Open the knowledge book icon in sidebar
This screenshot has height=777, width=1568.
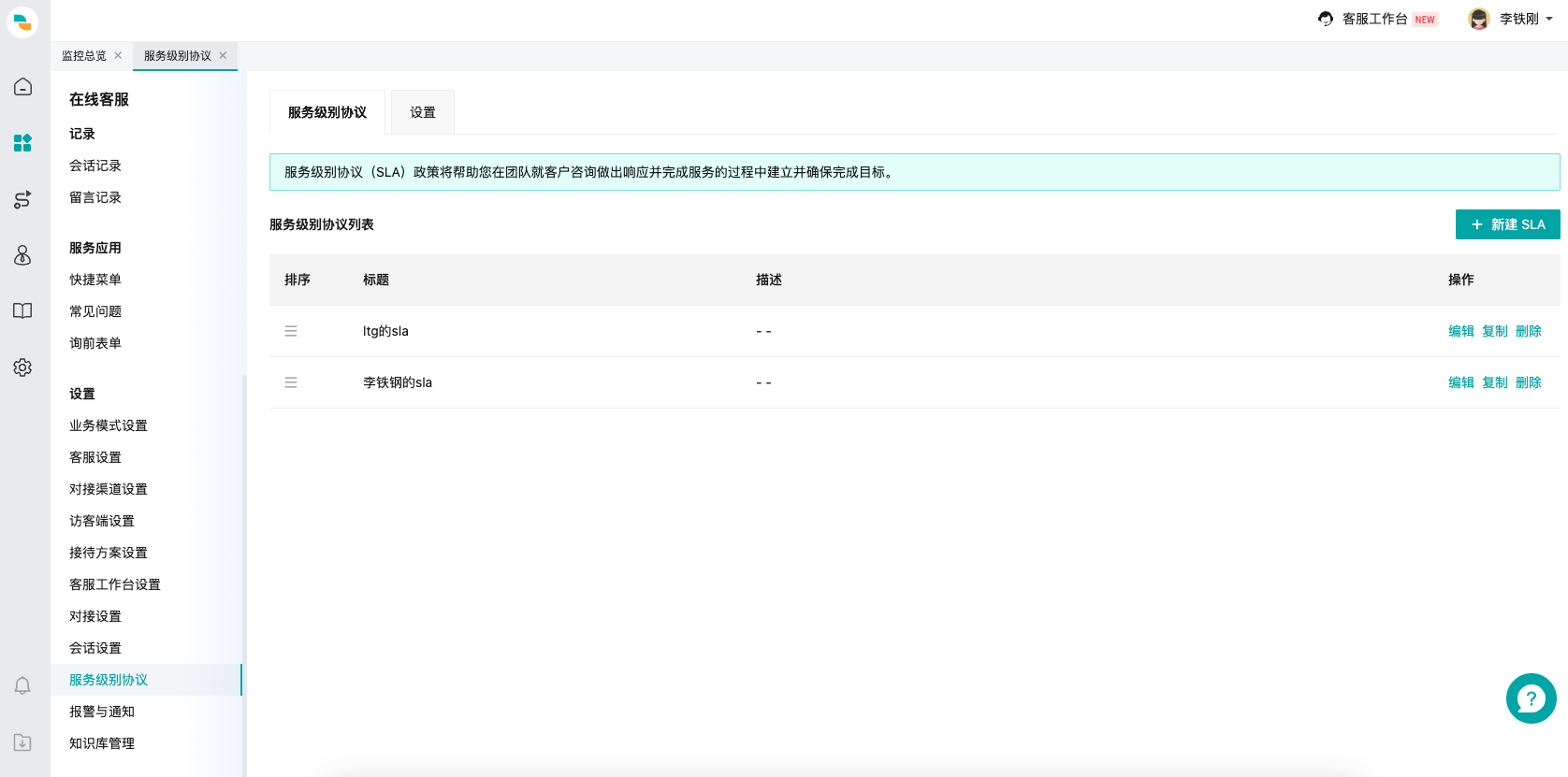coord(22,311)
